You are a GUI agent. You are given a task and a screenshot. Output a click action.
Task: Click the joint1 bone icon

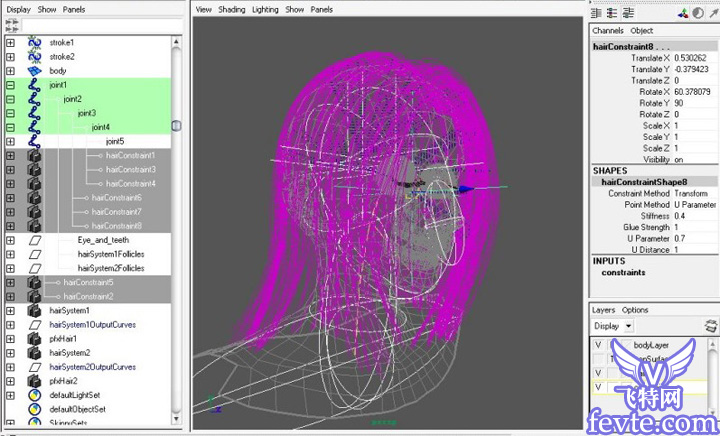[x=34, y=85]
